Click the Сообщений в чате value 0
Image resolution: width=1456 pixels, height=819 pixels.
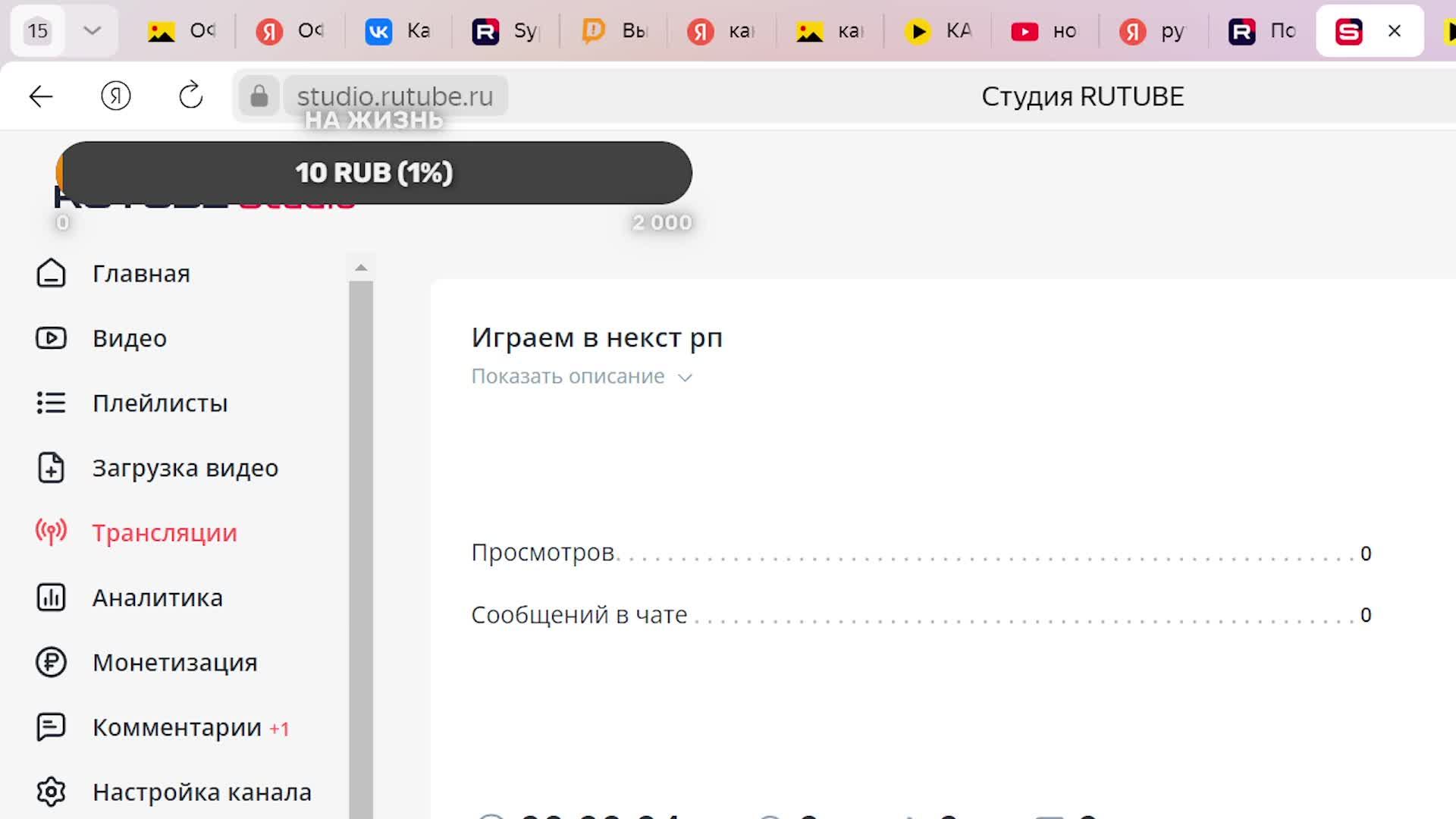pyautogui.click(x=1366, y=615)
